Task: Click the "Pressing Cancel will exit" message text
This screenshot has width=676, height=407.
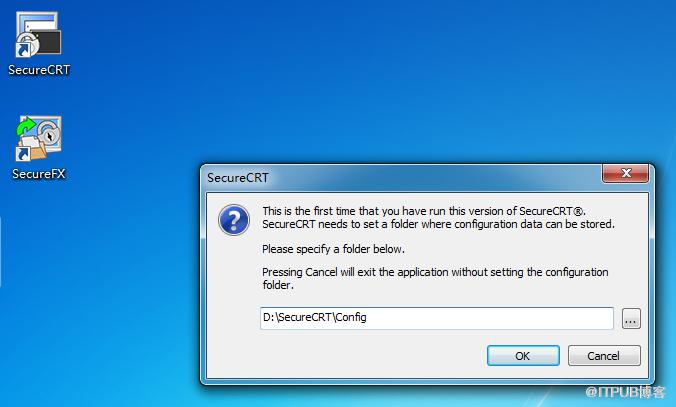Action: tap(435, 279)
